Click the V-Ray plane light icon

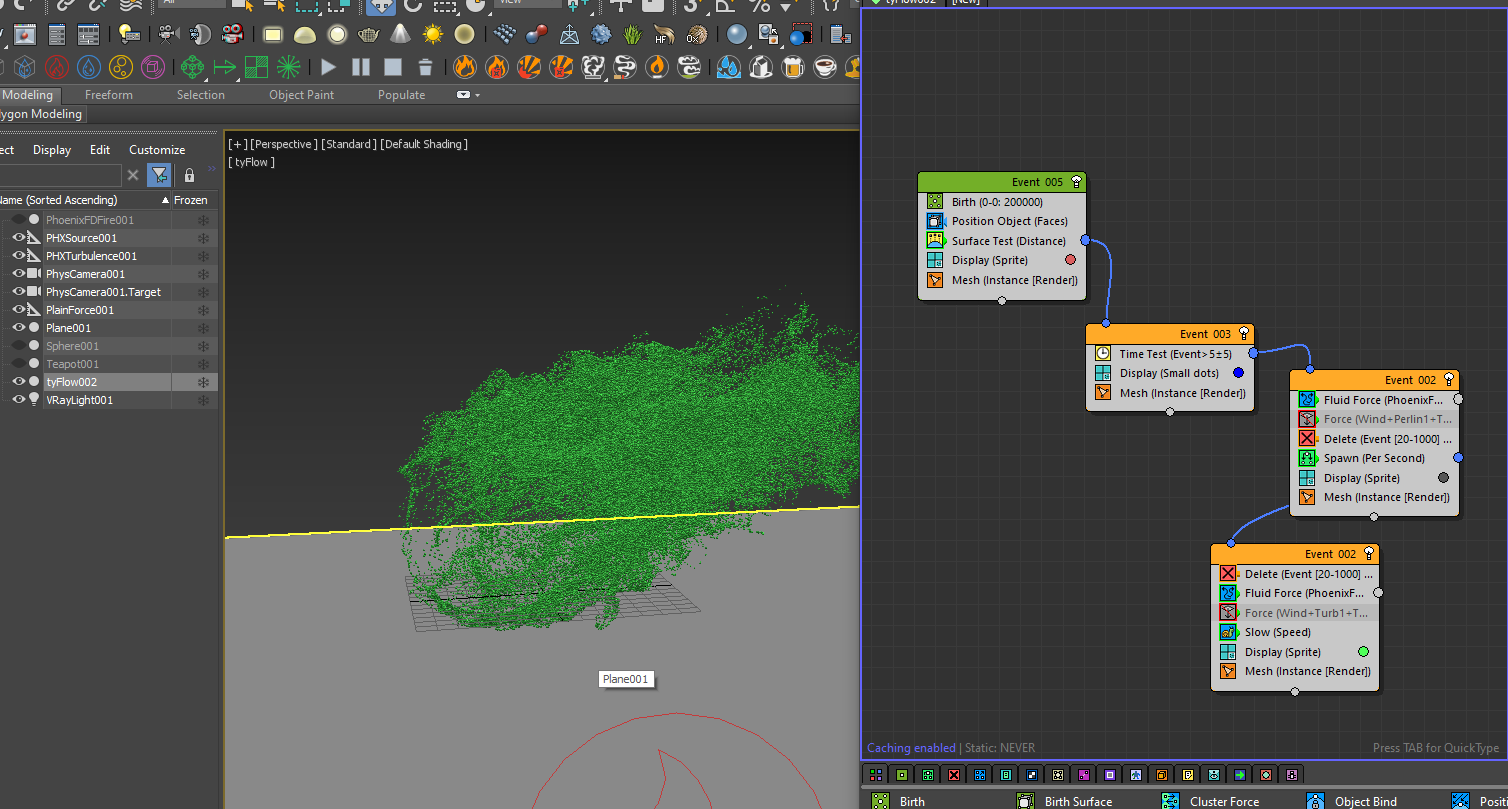pyautogui.click(x=273, y=35)
